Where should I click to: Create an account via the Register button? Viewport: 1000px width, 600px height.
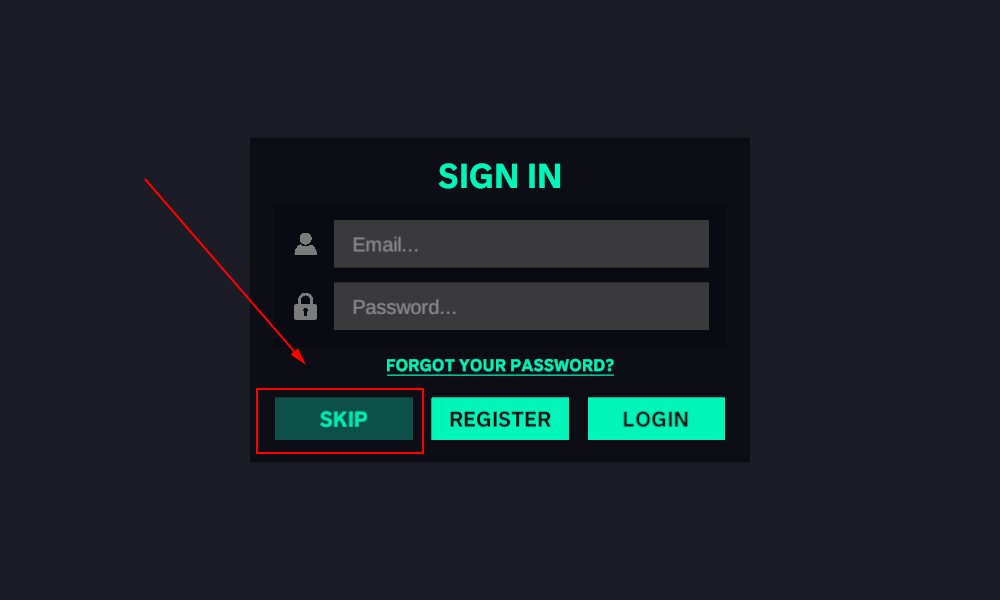[x=500, y=418]
